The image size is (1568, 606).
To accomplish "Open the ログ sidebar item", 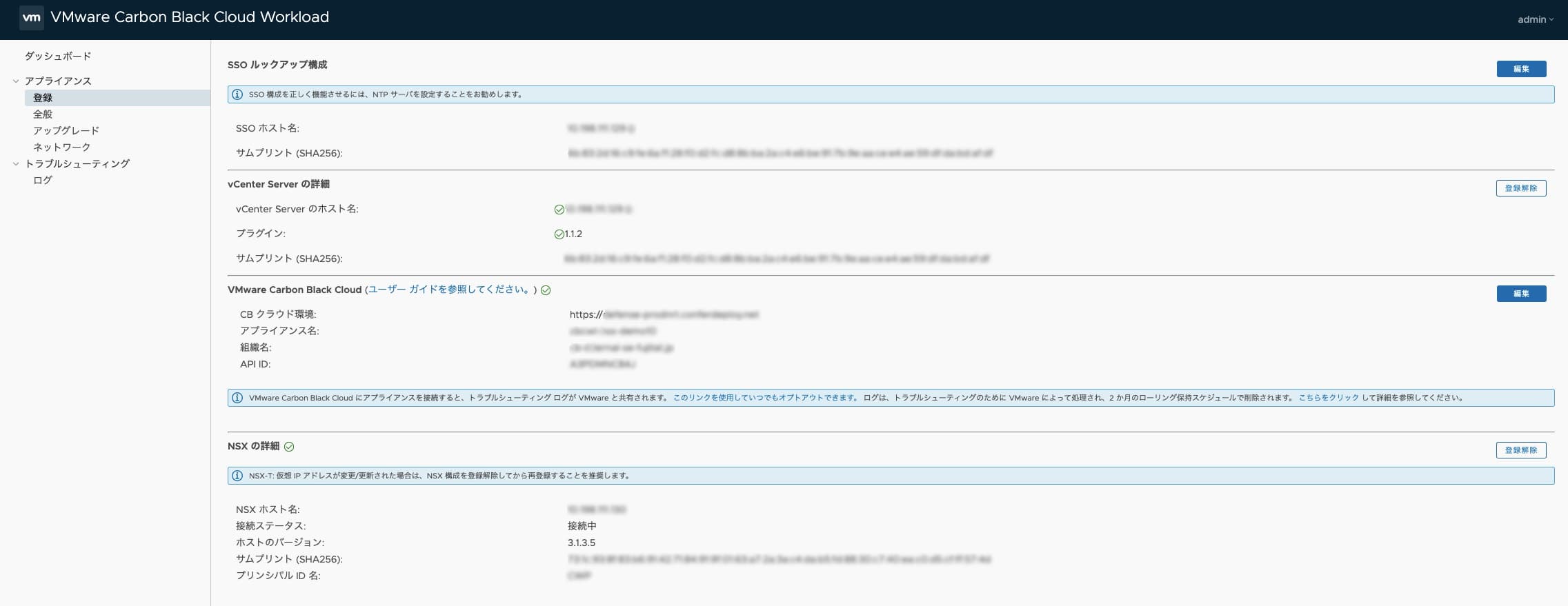I will click(43, 180).
